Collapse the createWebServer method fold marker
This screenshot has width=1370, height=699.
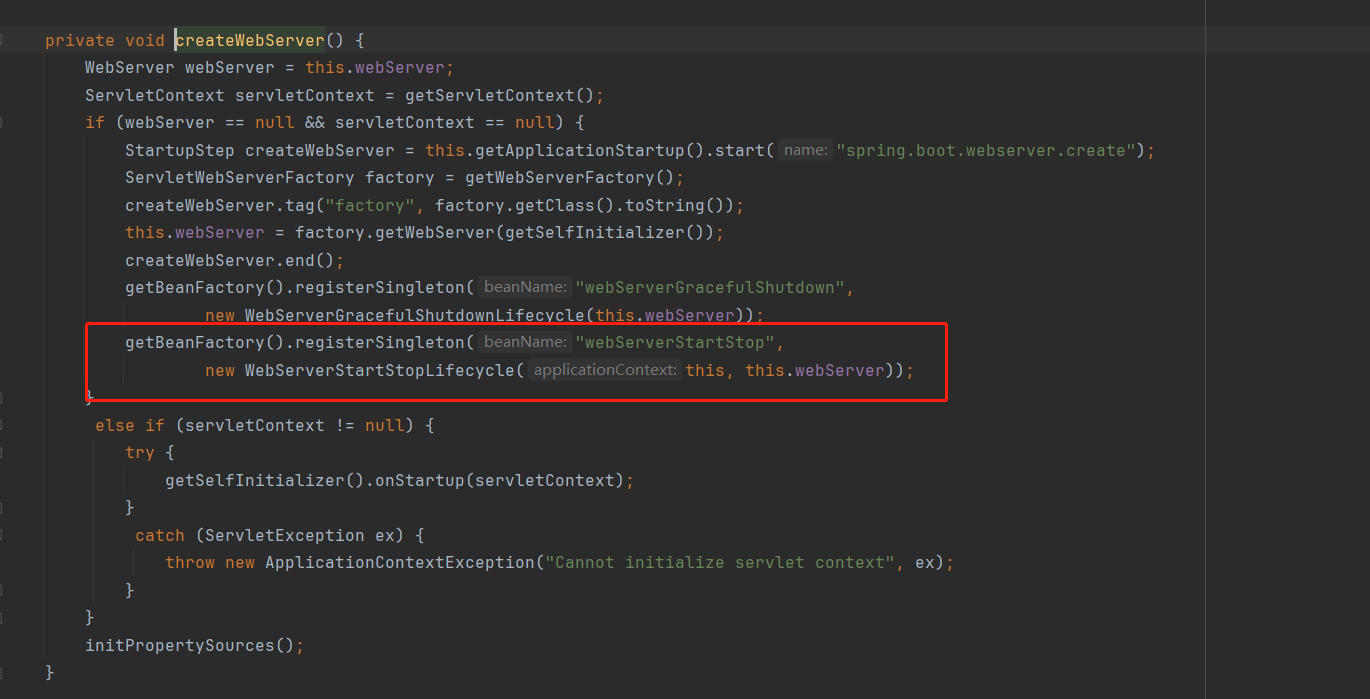point(3,41)
